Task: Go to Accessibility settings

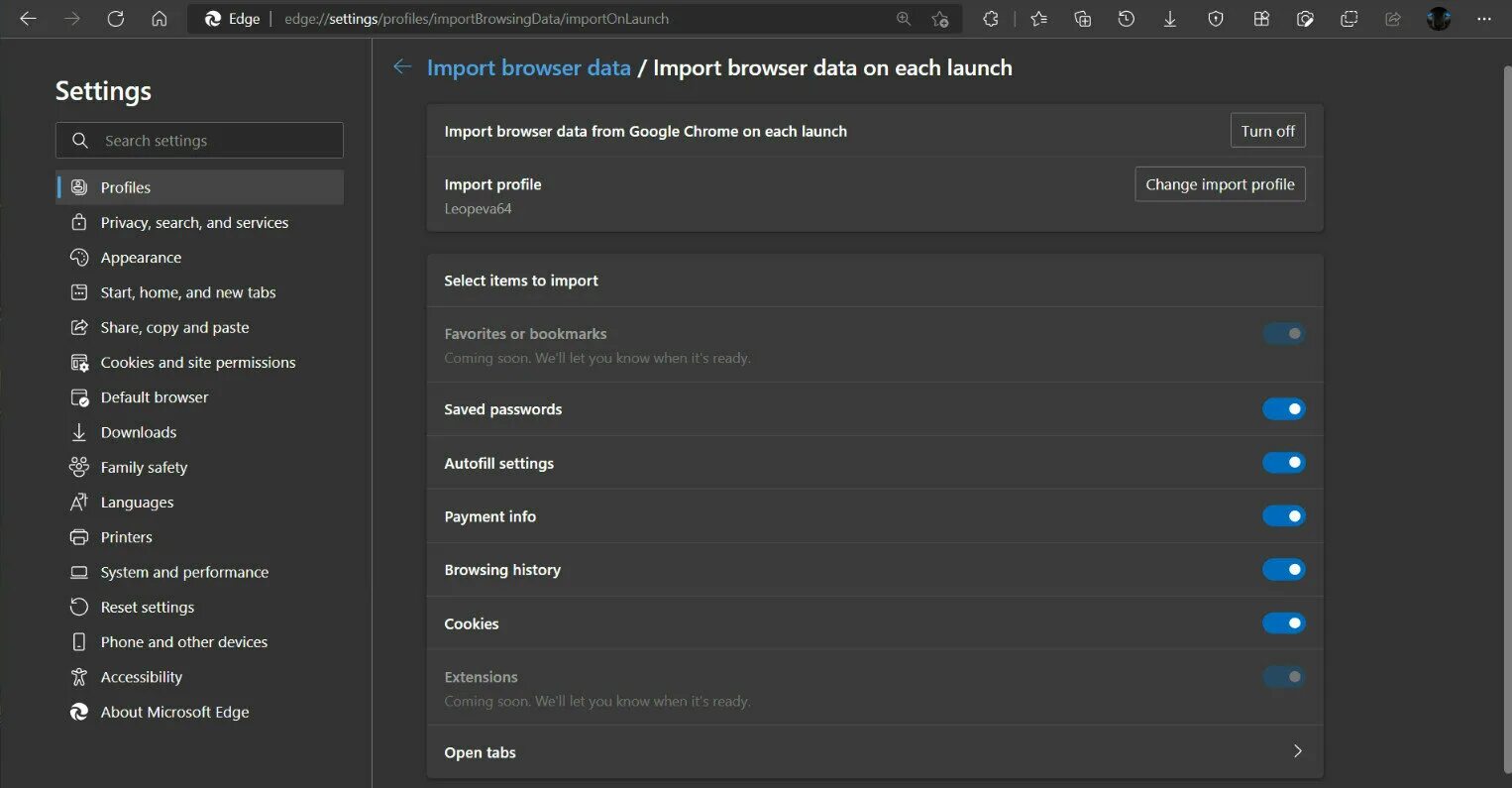Action: pos(200,677)
